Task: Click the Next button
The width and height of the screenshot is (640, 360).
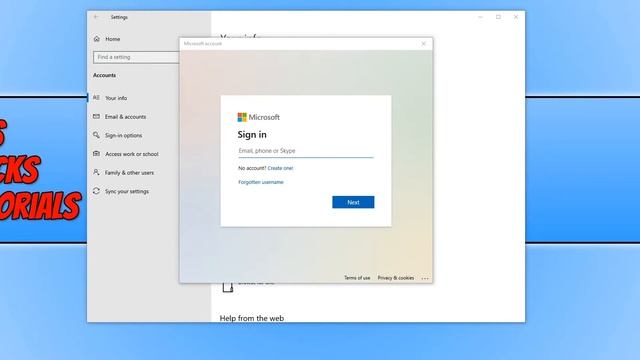Action: click(353, 202)
